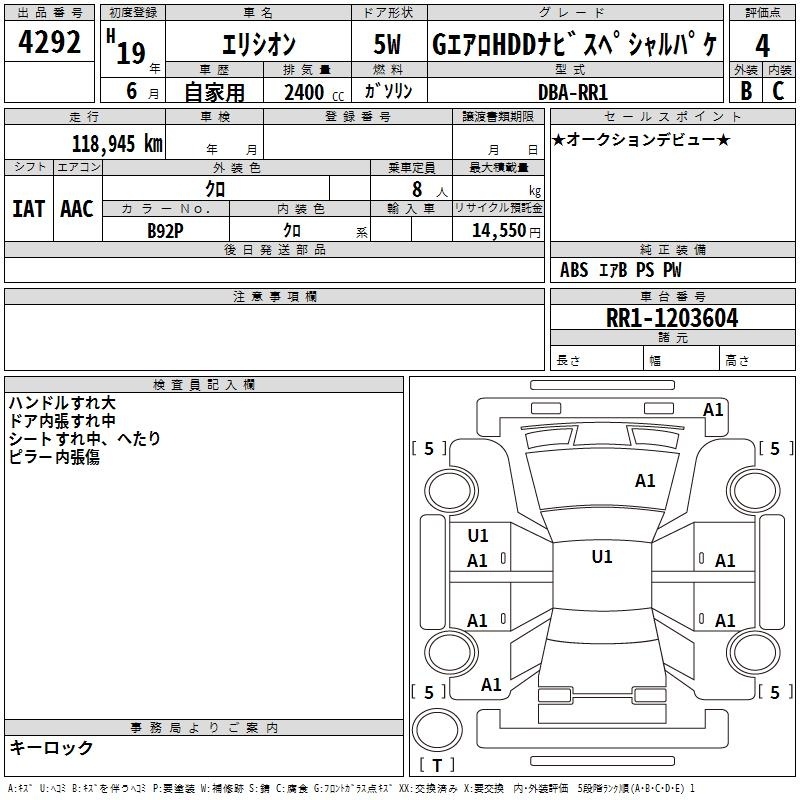Click the color number B92P
The width and height of the screenshot is (800, 800).
(x=166, y=229)
